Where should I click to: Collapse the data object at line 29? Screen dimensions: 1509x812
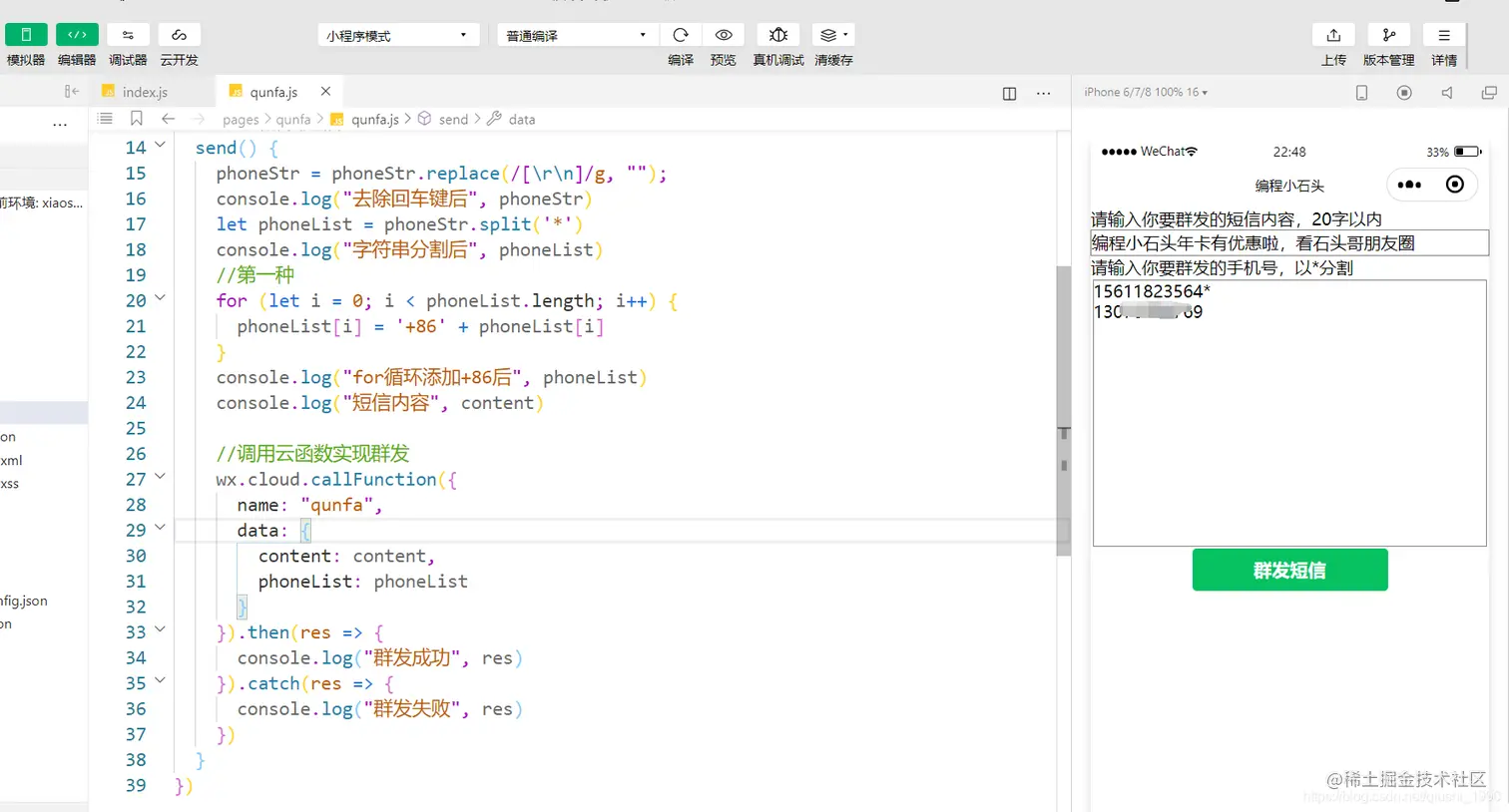(x=160, y=529)
